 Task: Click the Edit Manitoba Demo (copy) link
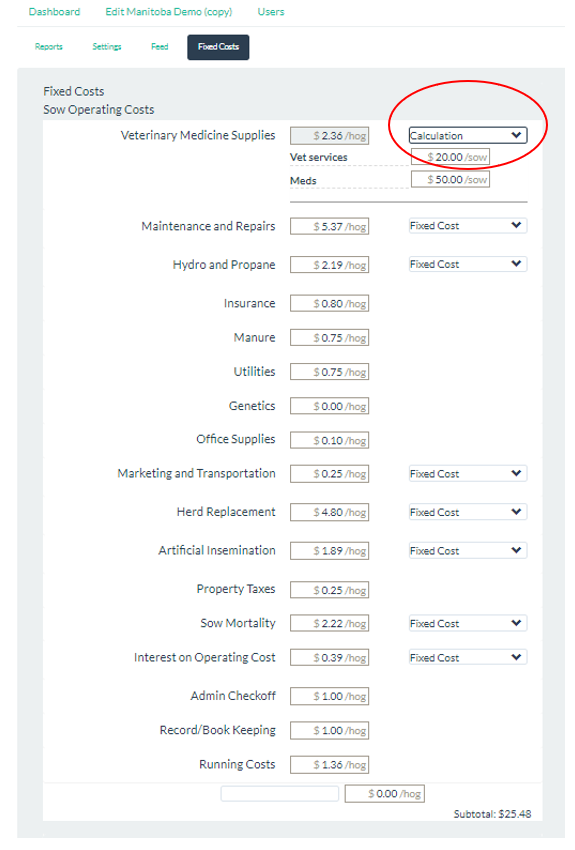(x=169, y=12)
